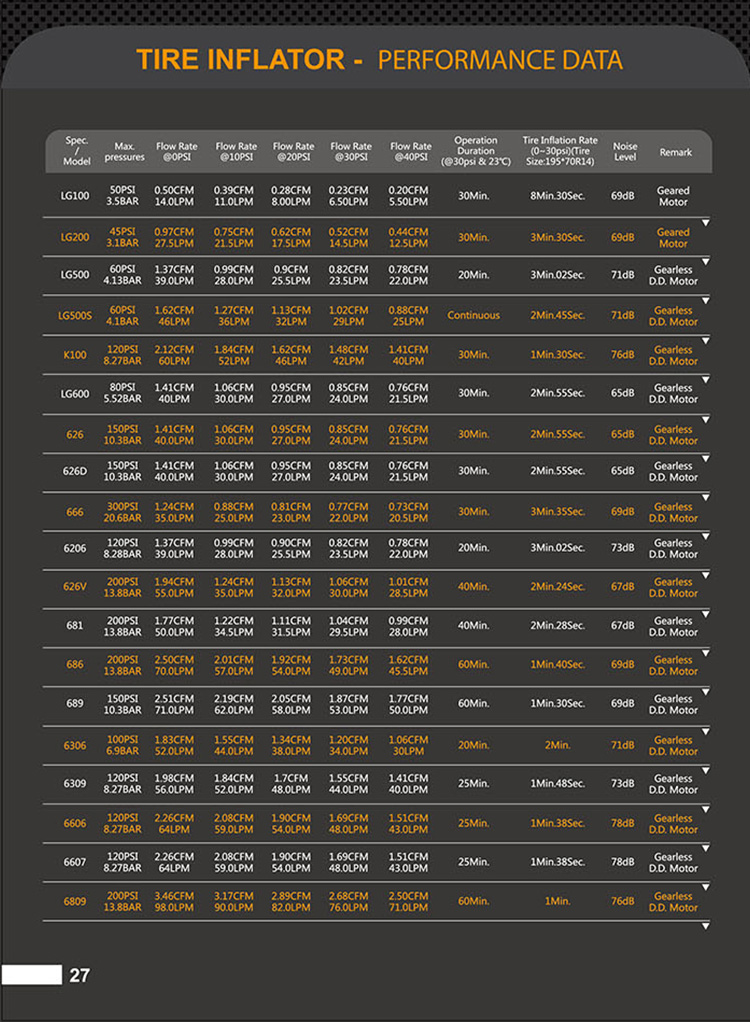
Task: Select the Remark column header
Action: [x=675, y=152]
